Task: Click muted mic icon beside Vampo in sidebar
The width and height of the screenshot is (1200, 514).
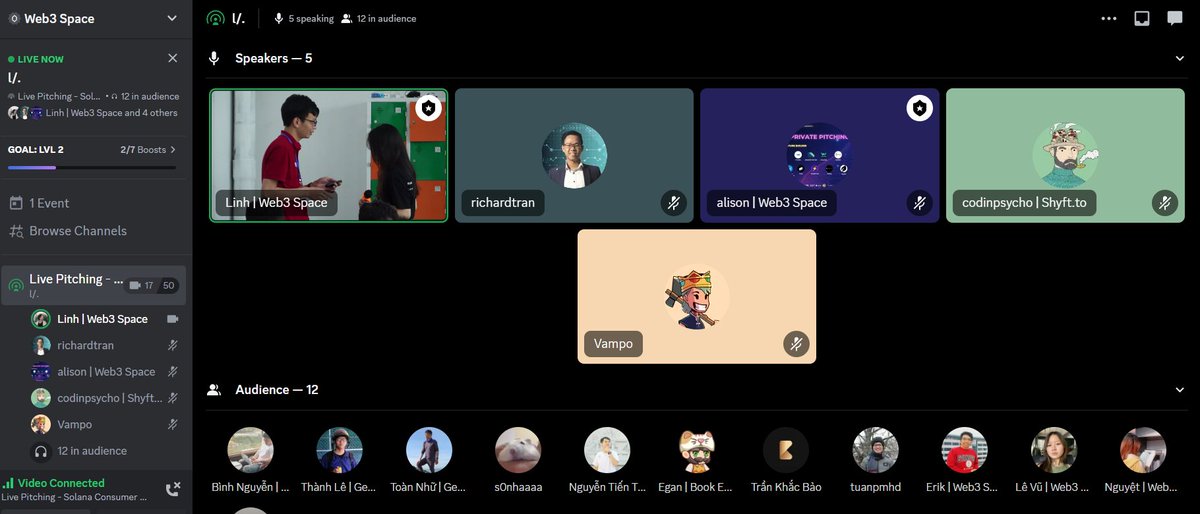Action: 173,424
